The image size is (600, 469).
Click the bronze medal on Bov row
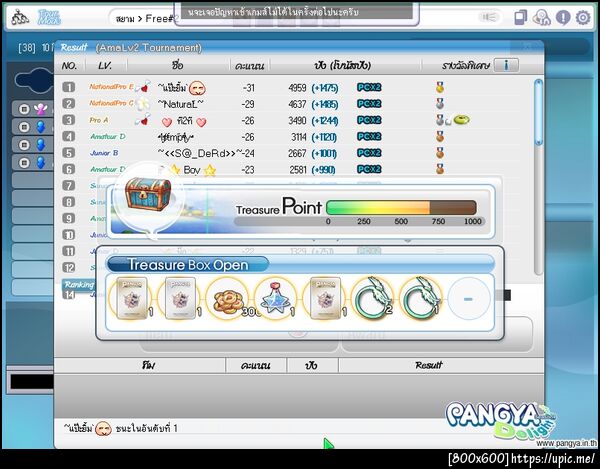click(440, 169)
